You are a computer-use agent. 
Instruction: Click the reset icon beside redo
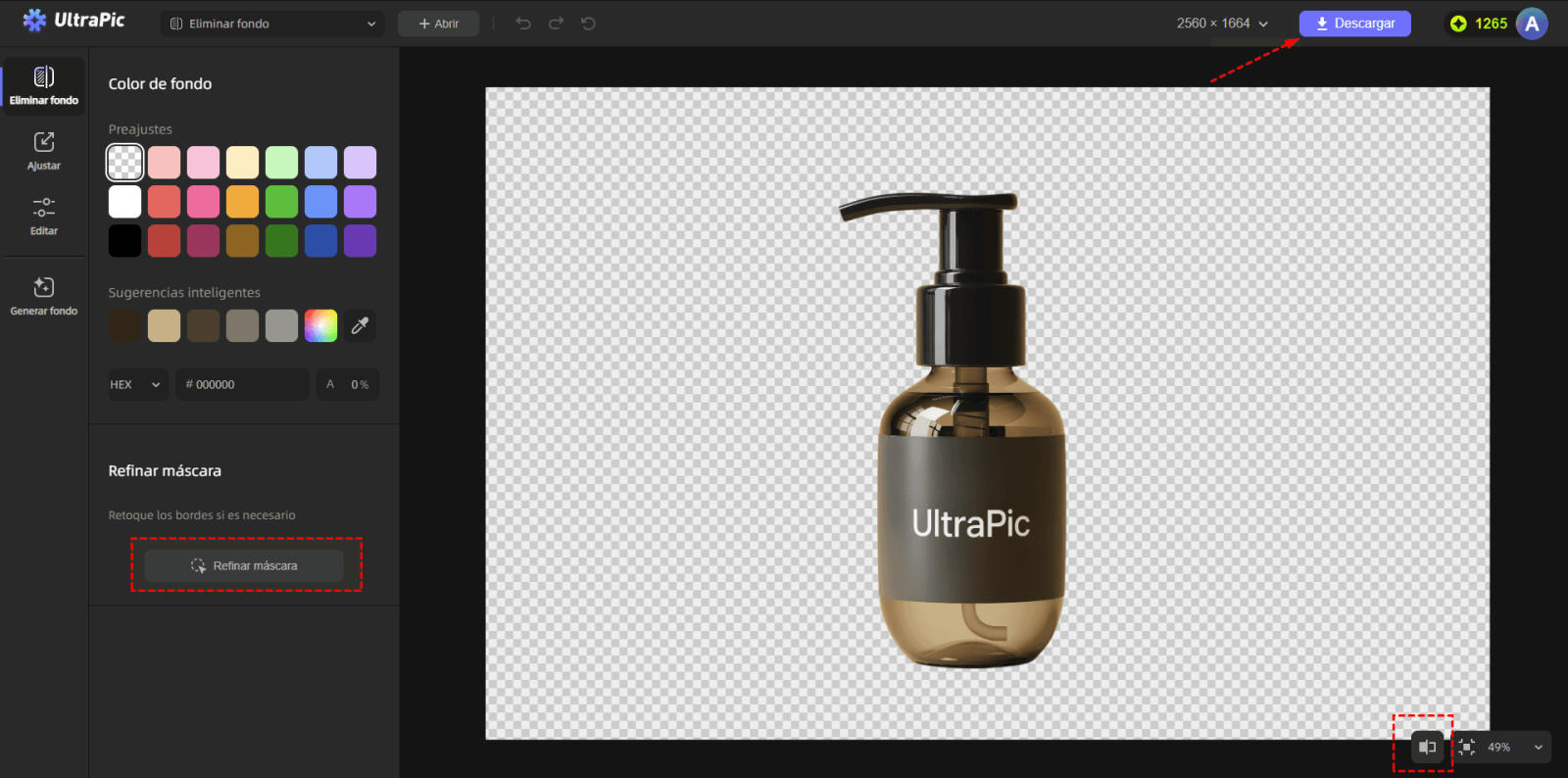588,24
